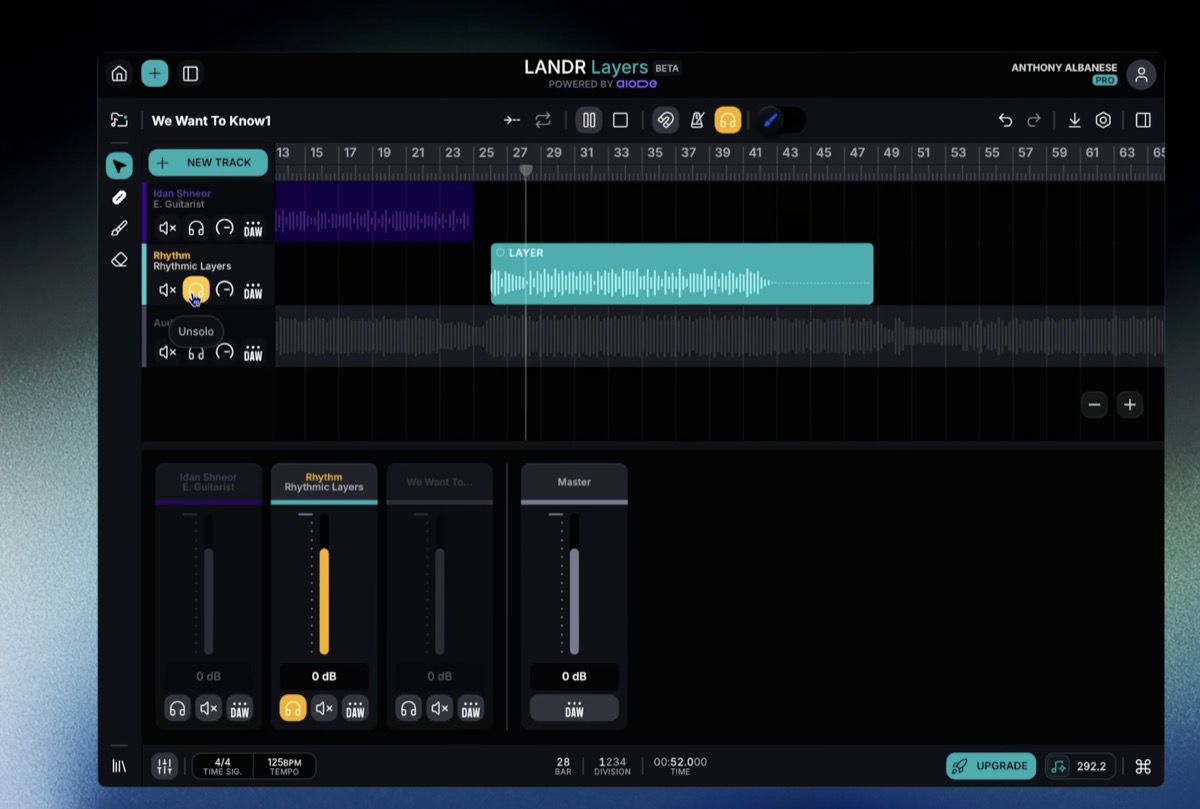Select the pointer tool
This screenshot has height=809, width=1200.
pyautogui.click(x=119, y=166)
